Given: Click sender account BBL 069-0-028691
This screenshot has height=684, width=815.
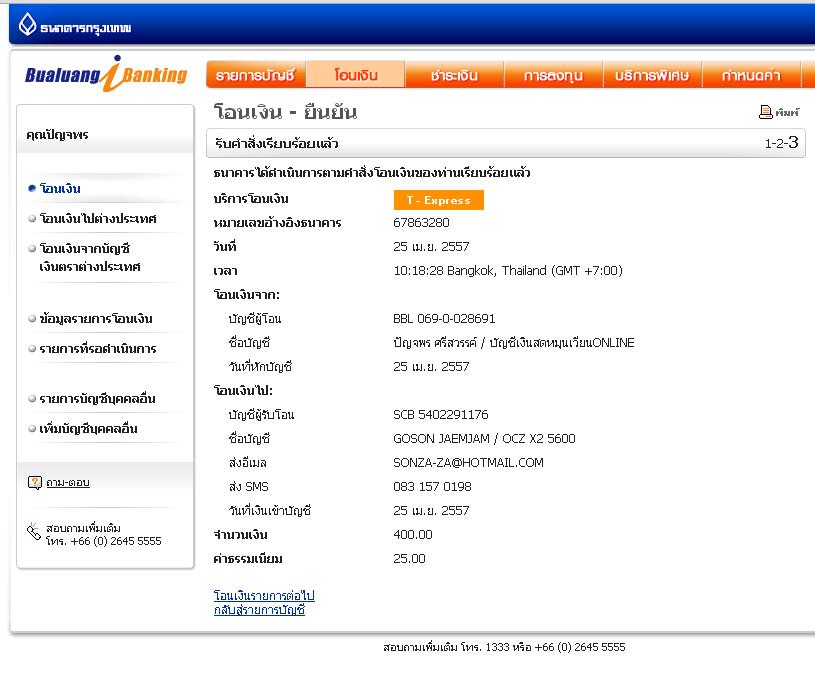Looking at the screenshot, I should [444, 319].
